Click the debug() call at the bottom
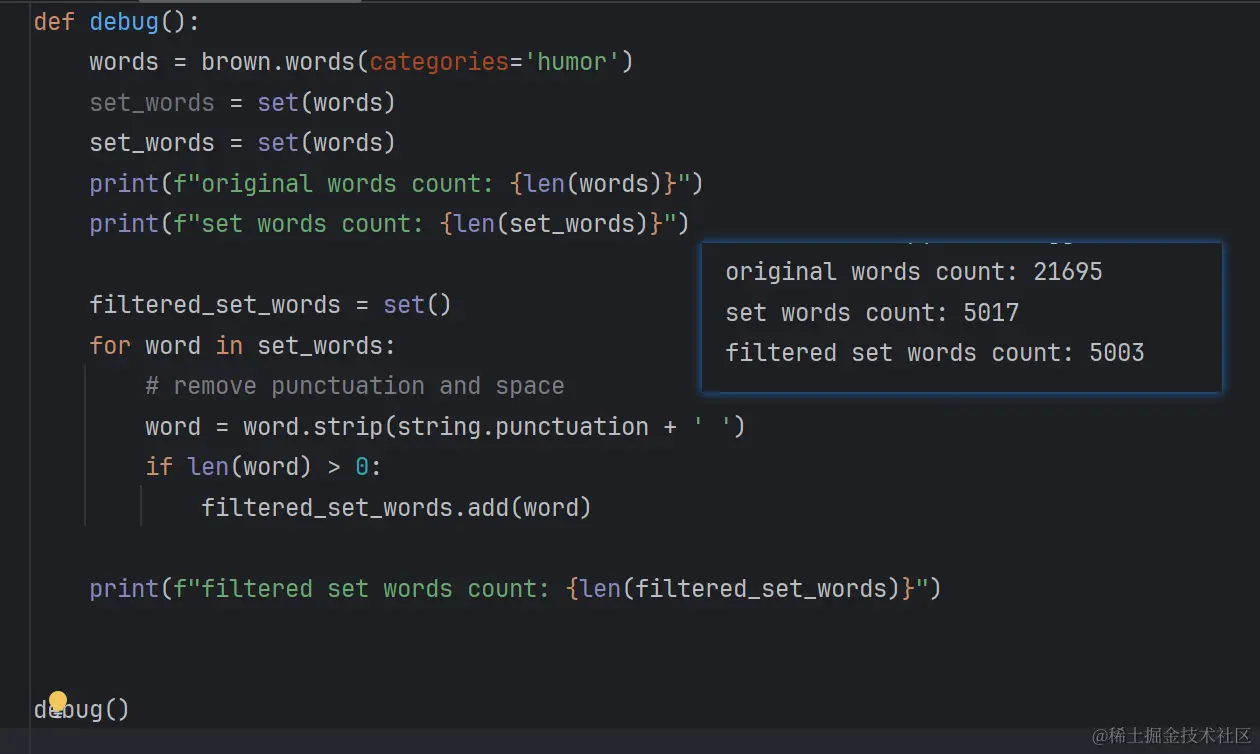The image size is (1260, 754). (x=82, y=710)
